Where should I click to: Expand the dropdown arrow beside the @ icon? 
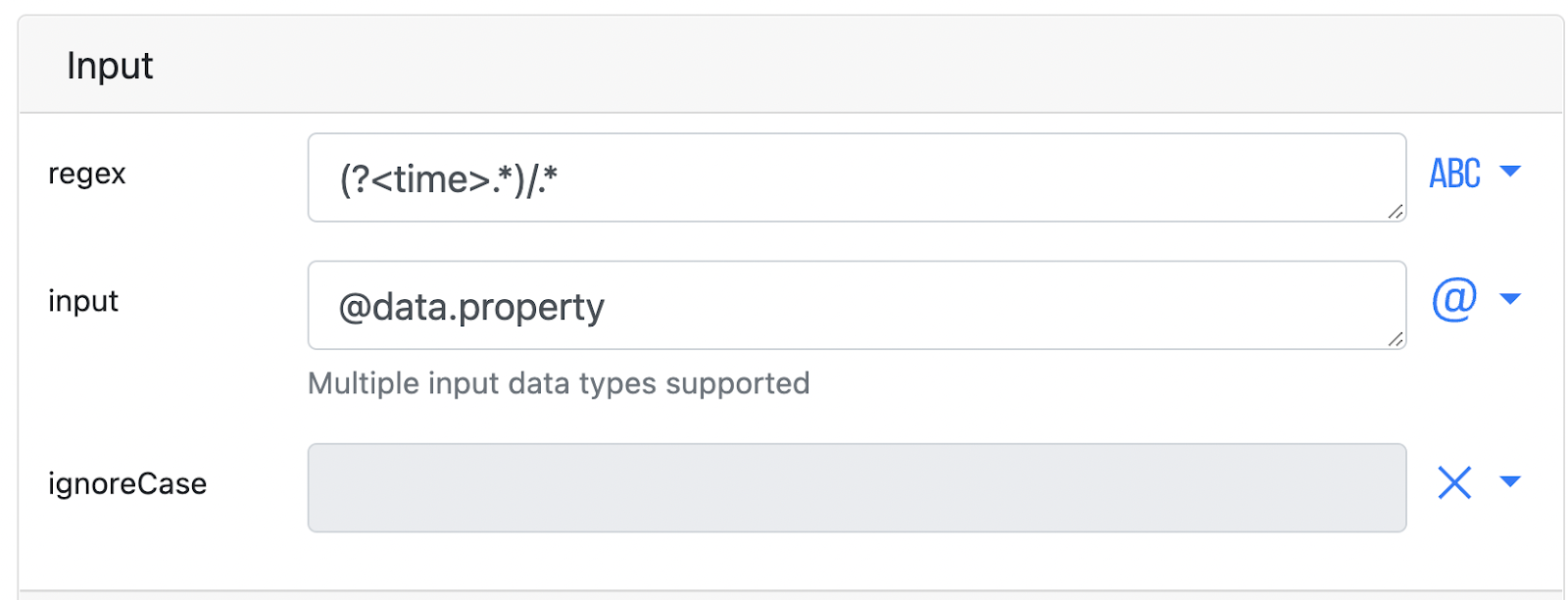pyautogui.click(x=1510, y=299)
